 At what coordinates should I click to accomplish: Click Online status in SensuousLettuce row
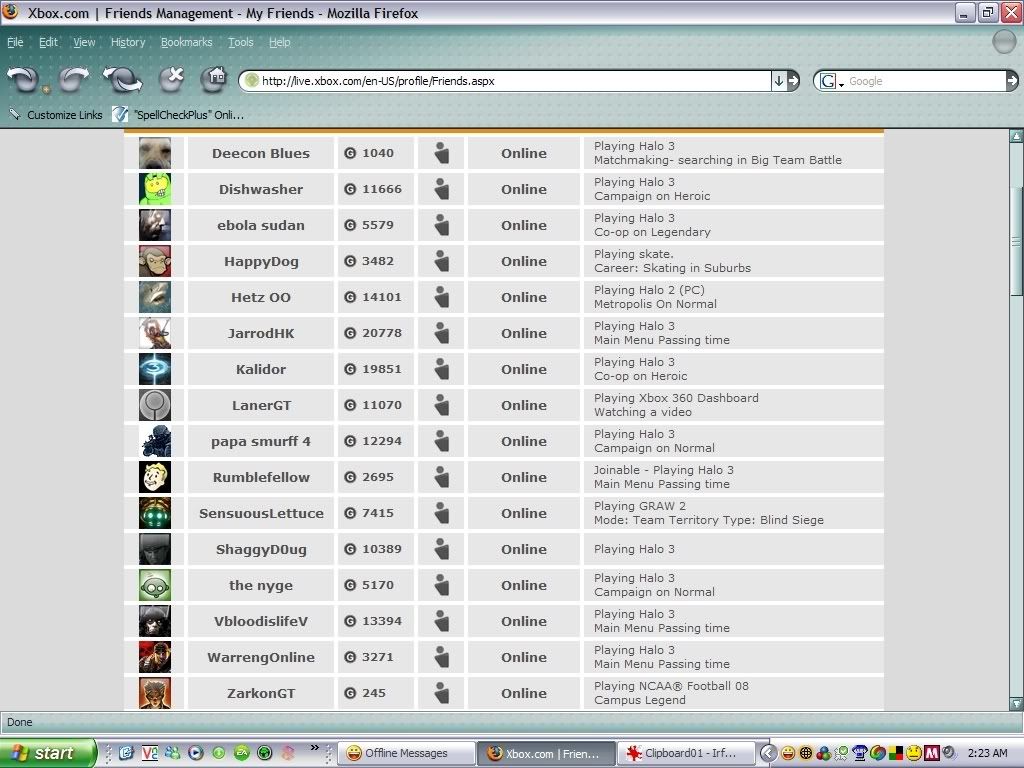pyautogui.click(x=524, y=513)
